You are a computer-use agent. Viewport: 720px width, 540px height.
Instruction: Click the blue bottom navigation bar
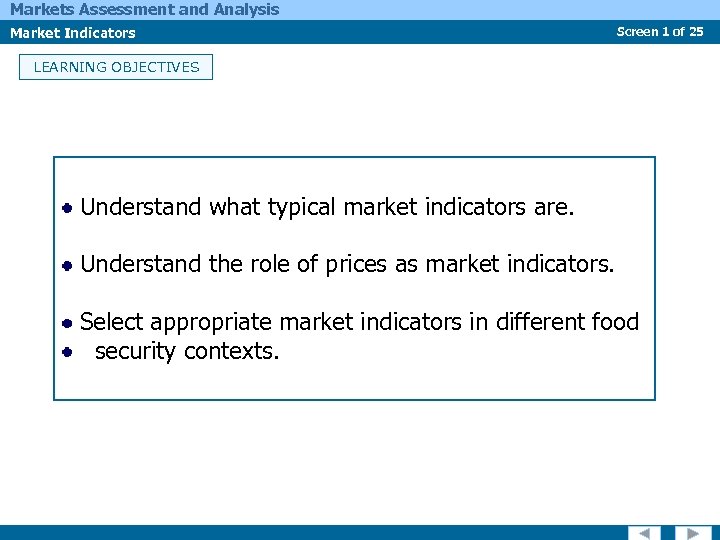(x=300, y=532)
